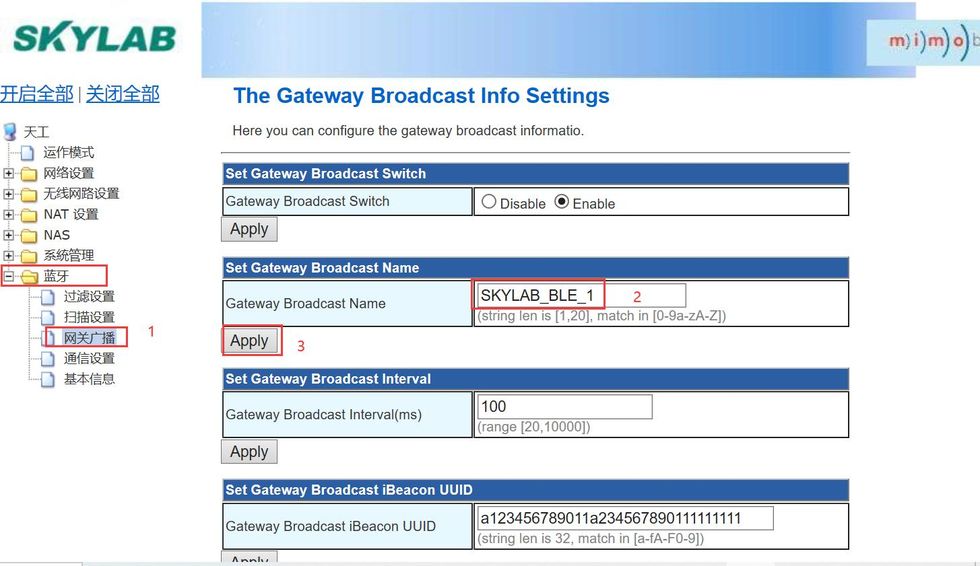Expand the 网络设置 tree node
980x566 pixels.
pyautogui.click(x=9, y=174)
